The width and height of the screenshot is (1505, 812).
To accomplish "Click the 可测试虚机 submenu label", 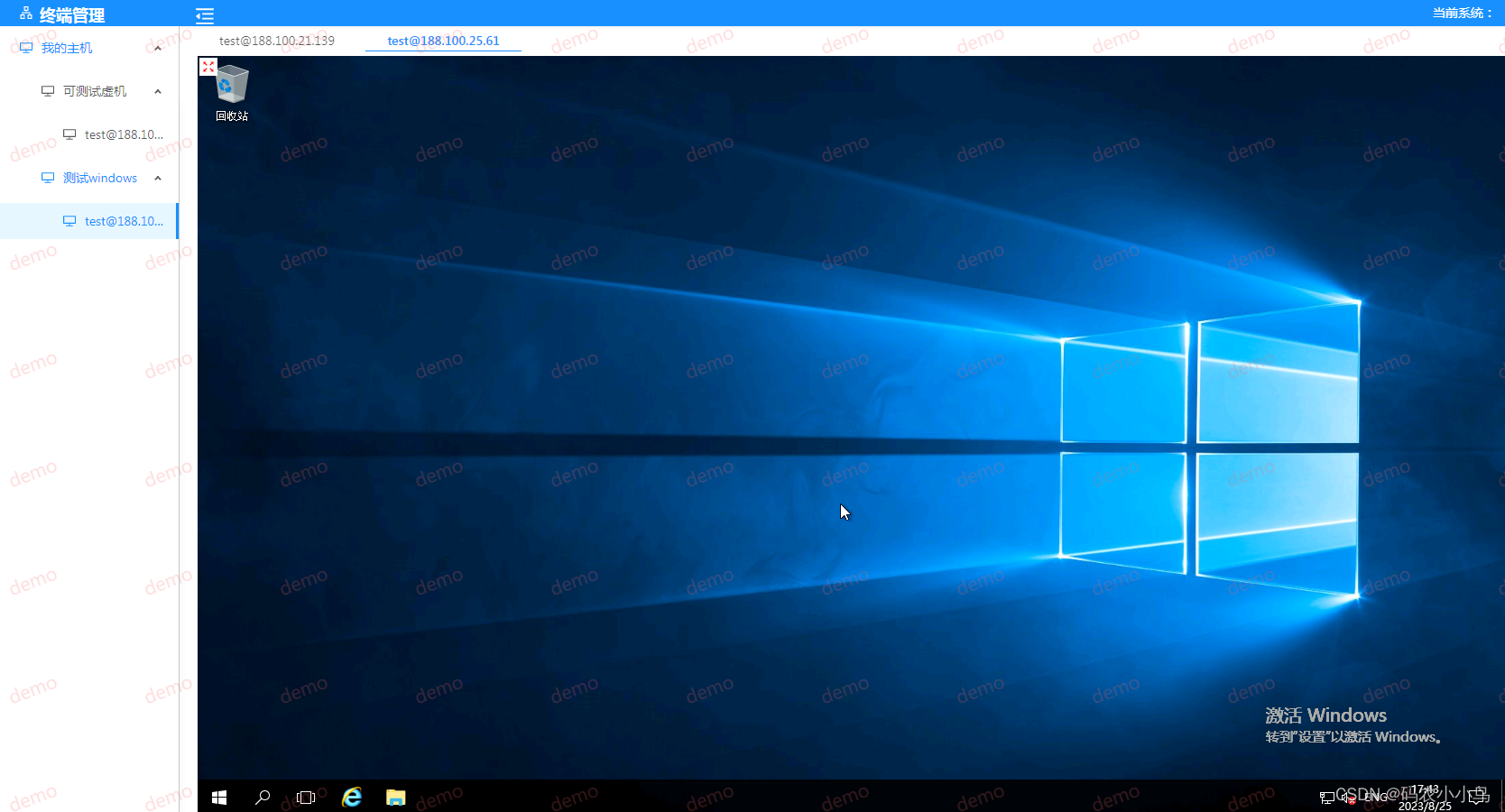I will pyautogui.click(x=95, y=91).
